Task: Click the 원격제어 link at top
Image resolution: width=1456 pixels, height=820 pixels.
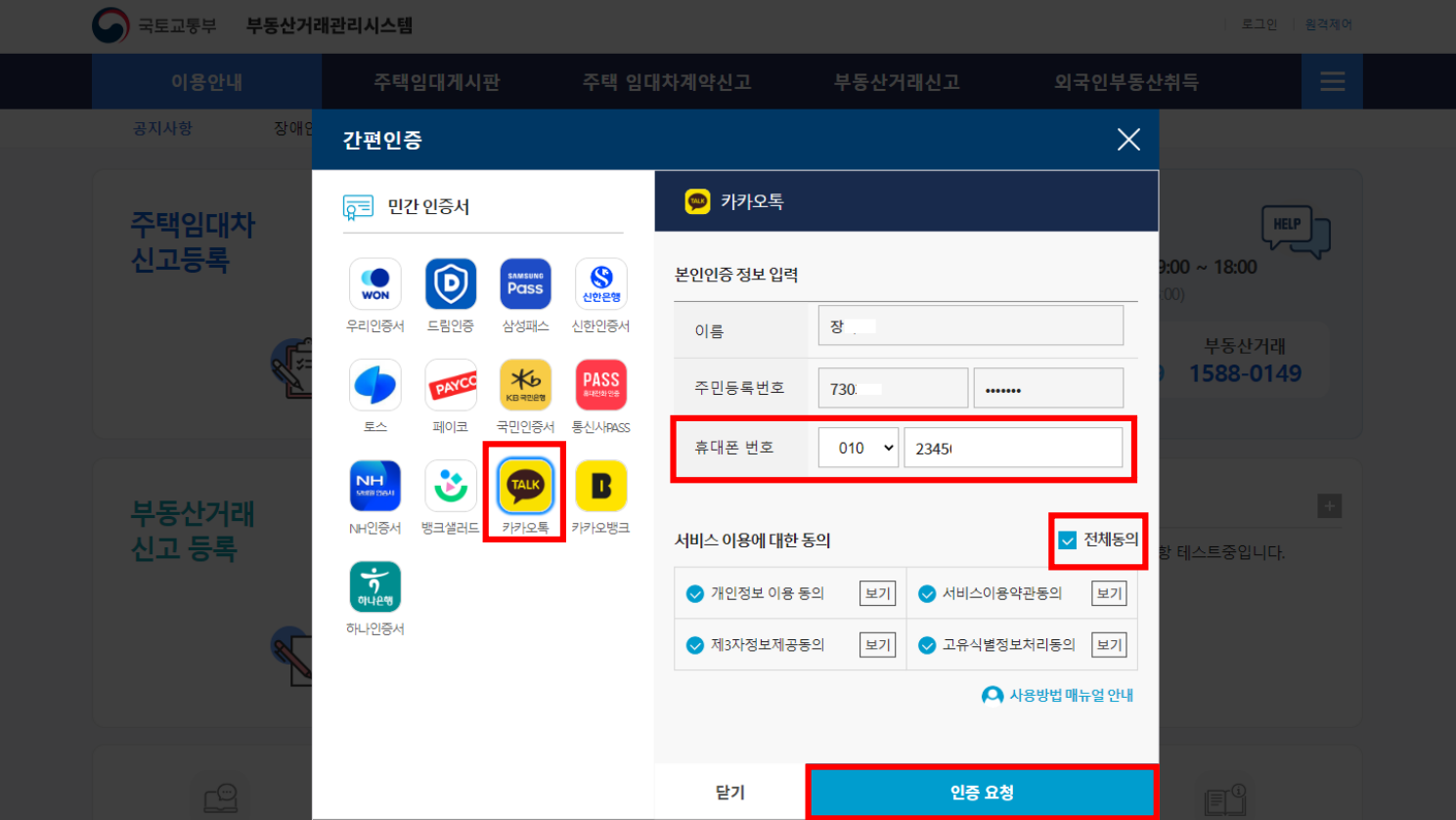Action: 1329,24
